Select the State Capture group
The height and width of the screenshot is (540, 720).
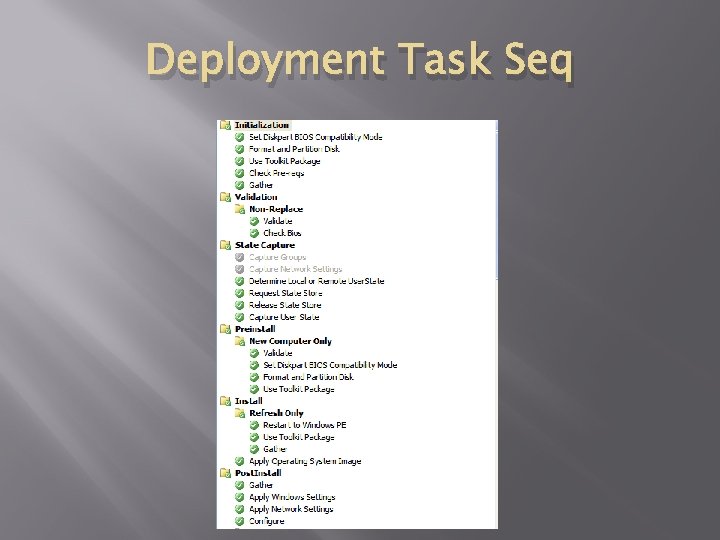pos(265,245)
